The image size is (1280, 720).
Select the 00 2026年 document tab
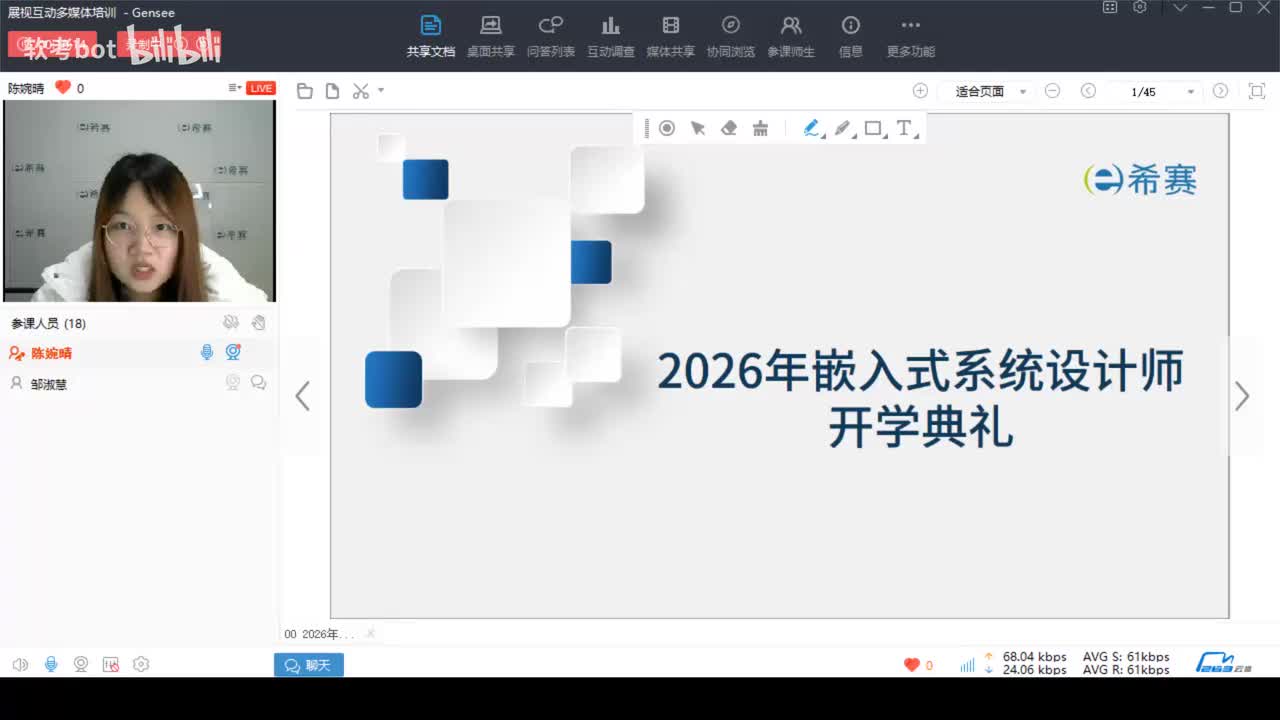pyautogui.click(x=319, y=634)
